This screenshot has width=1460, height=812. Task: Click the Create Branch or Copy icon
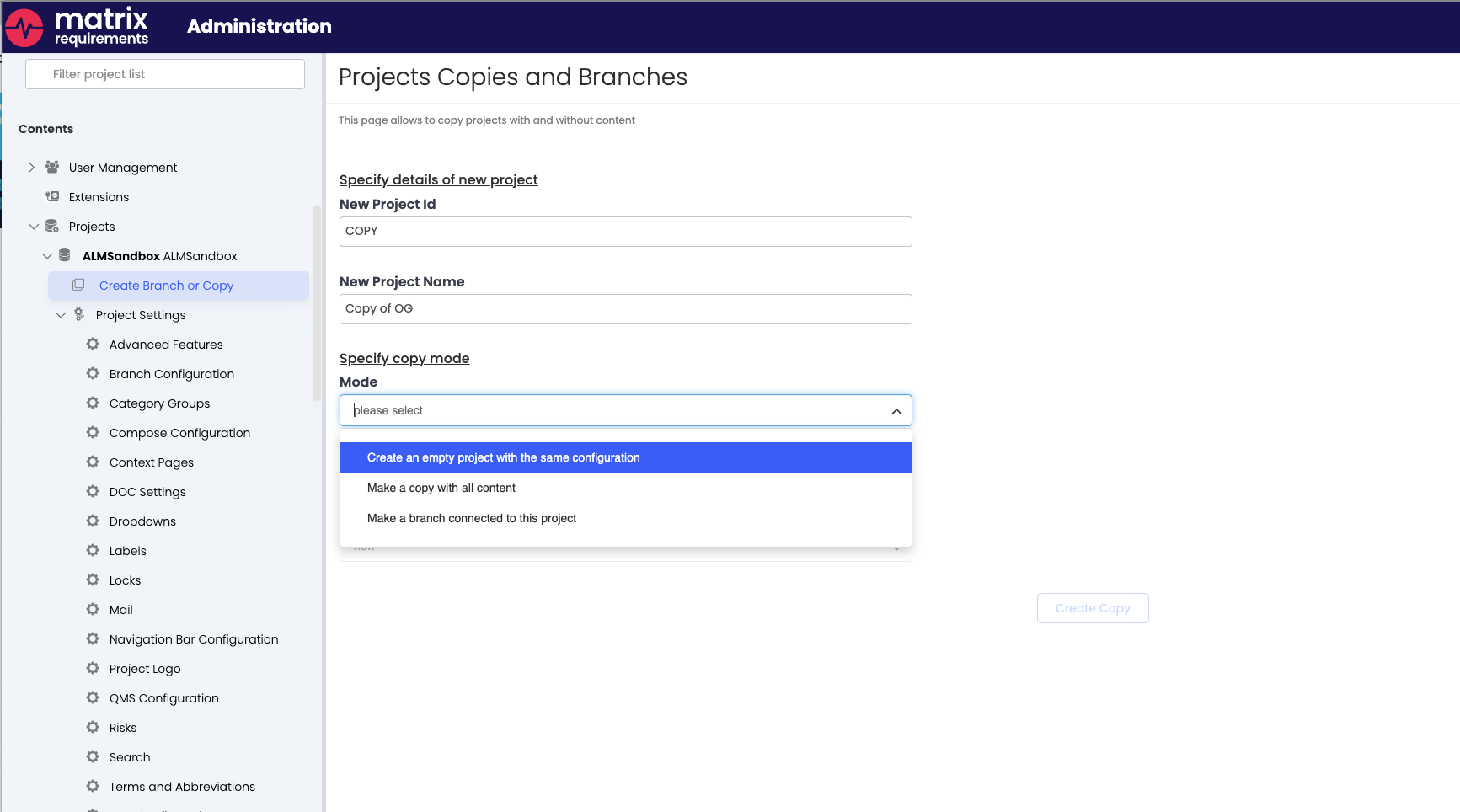point(78,285)
